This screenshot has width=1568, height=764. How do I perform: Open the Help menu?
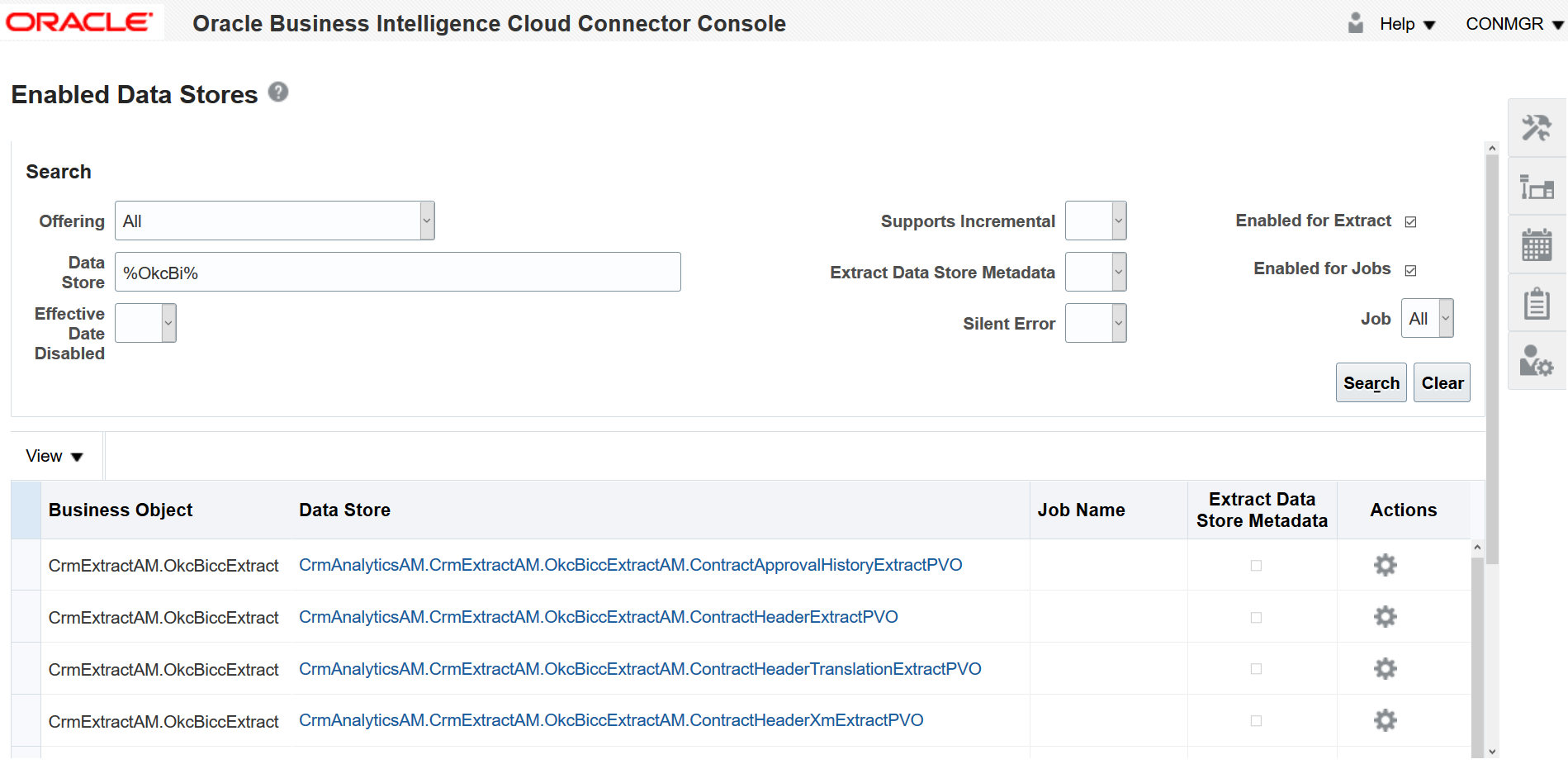click(1407, 24)
